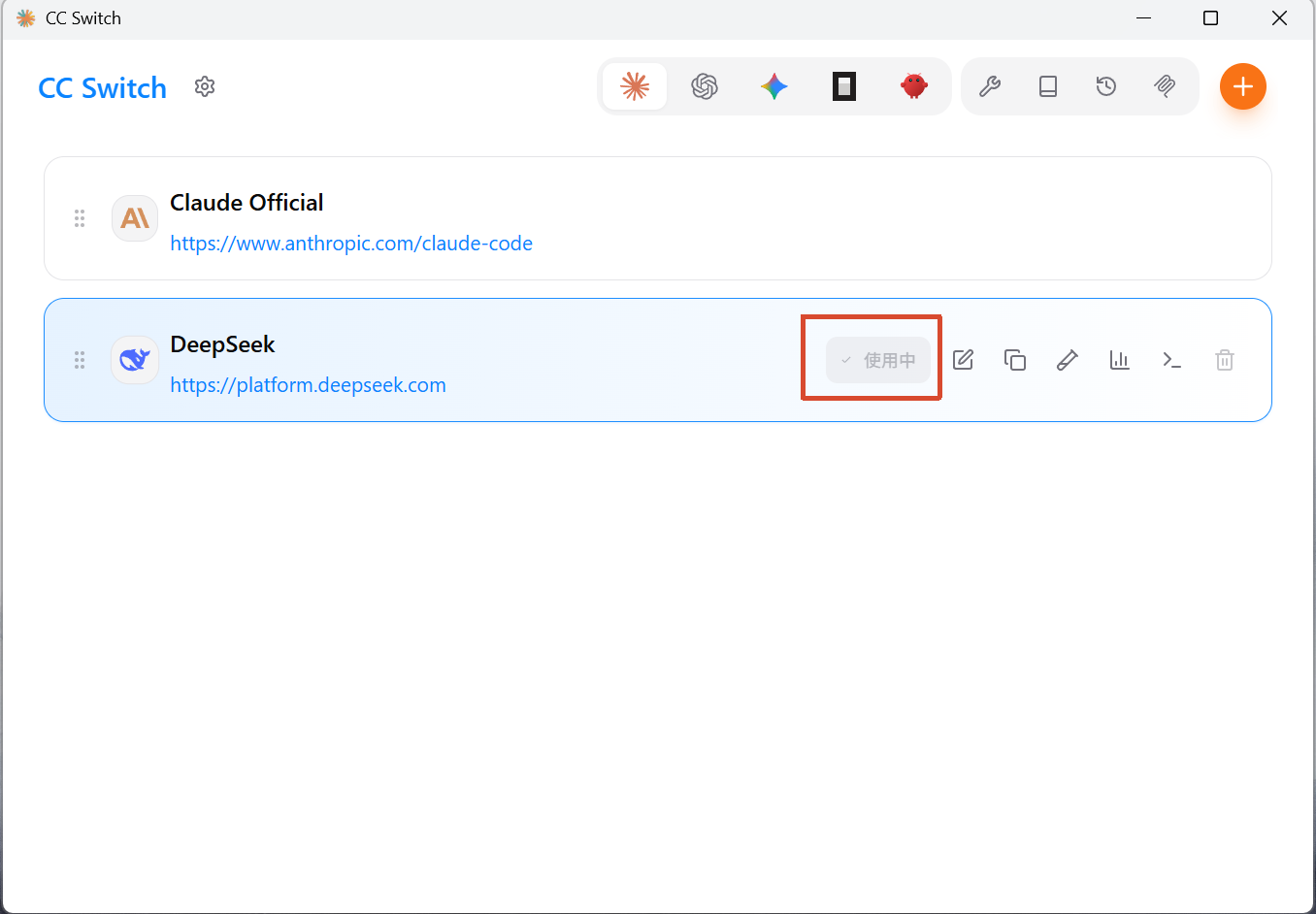1316x914 pixels.
Task: Switch to the Claude app tab
Action: pos(635,86)
